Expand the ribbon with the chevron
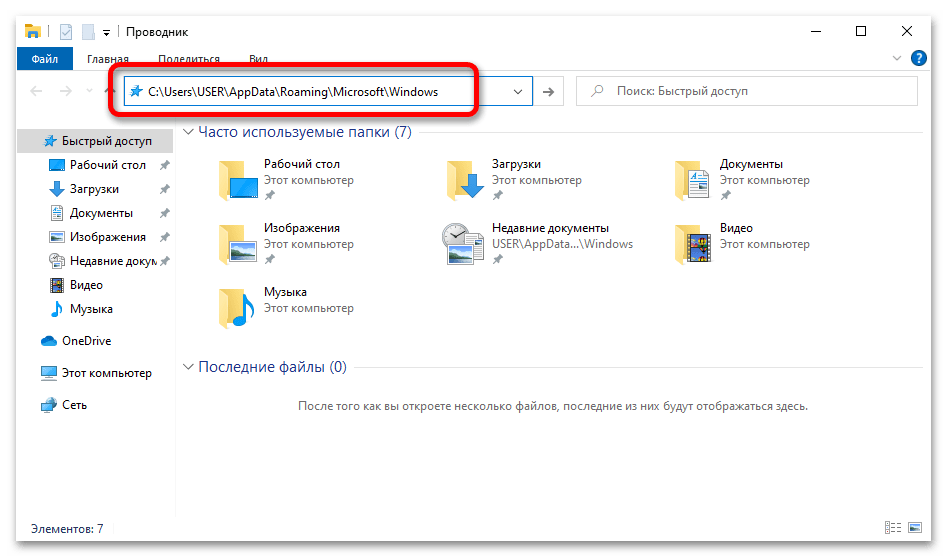Image resolution: width=947 pixels, height=557 pixels. (x=897, y=58)
